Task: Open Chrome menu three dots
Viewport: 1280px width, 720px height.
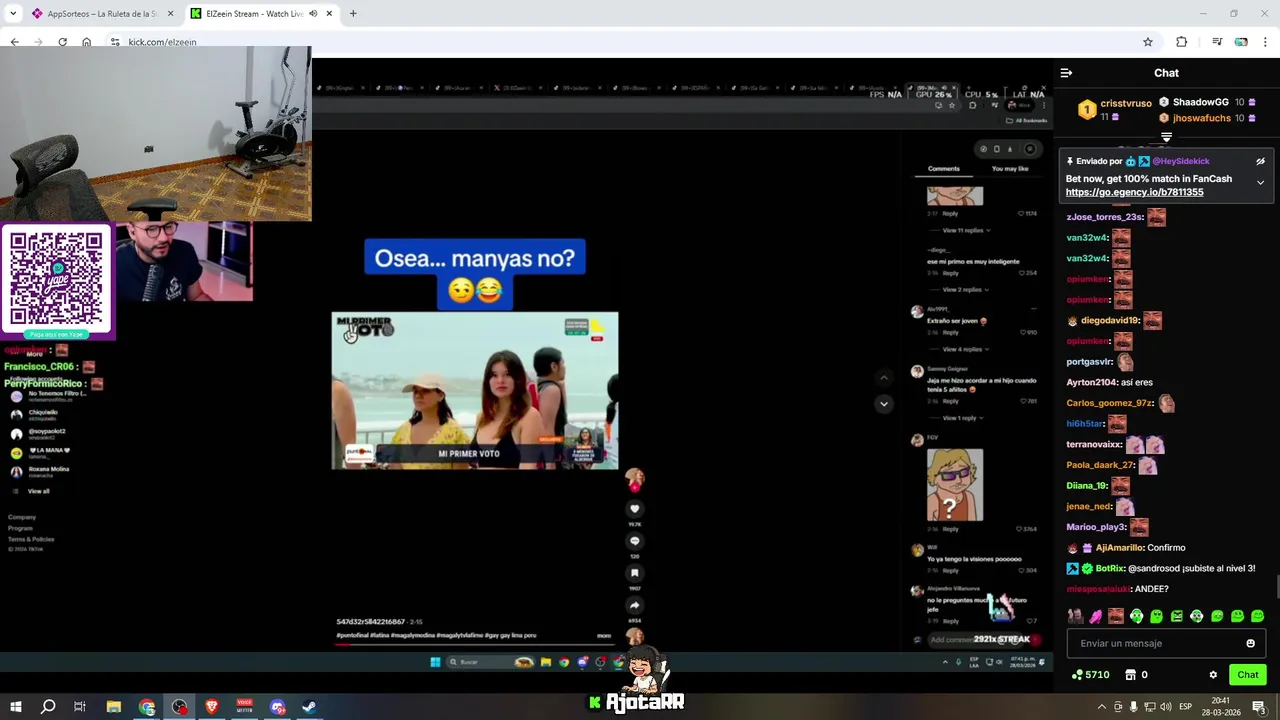Action: [1266, 42]
